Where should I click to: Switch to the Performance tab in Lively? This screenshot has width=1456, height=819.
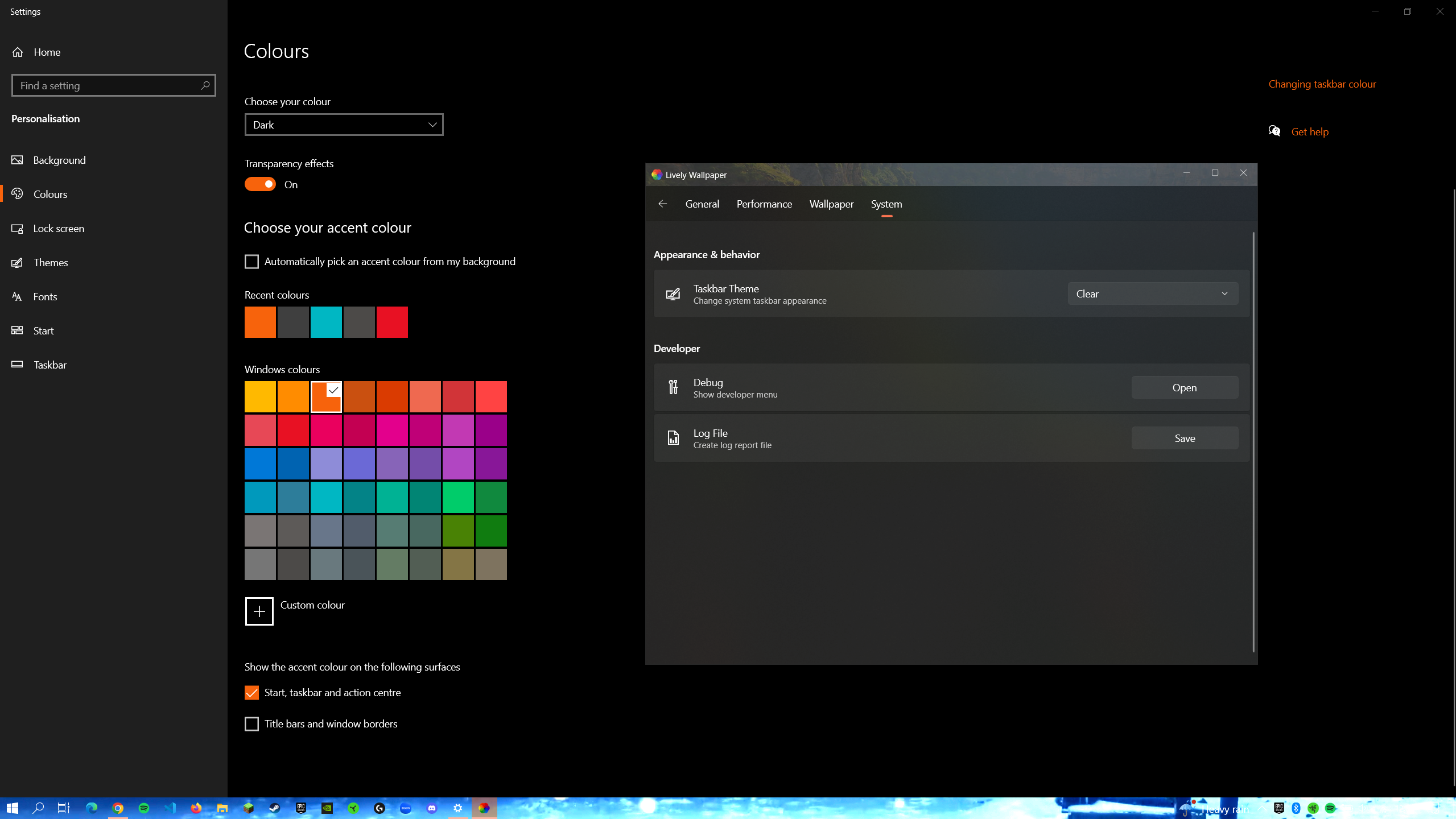click(x=764, y=204)
